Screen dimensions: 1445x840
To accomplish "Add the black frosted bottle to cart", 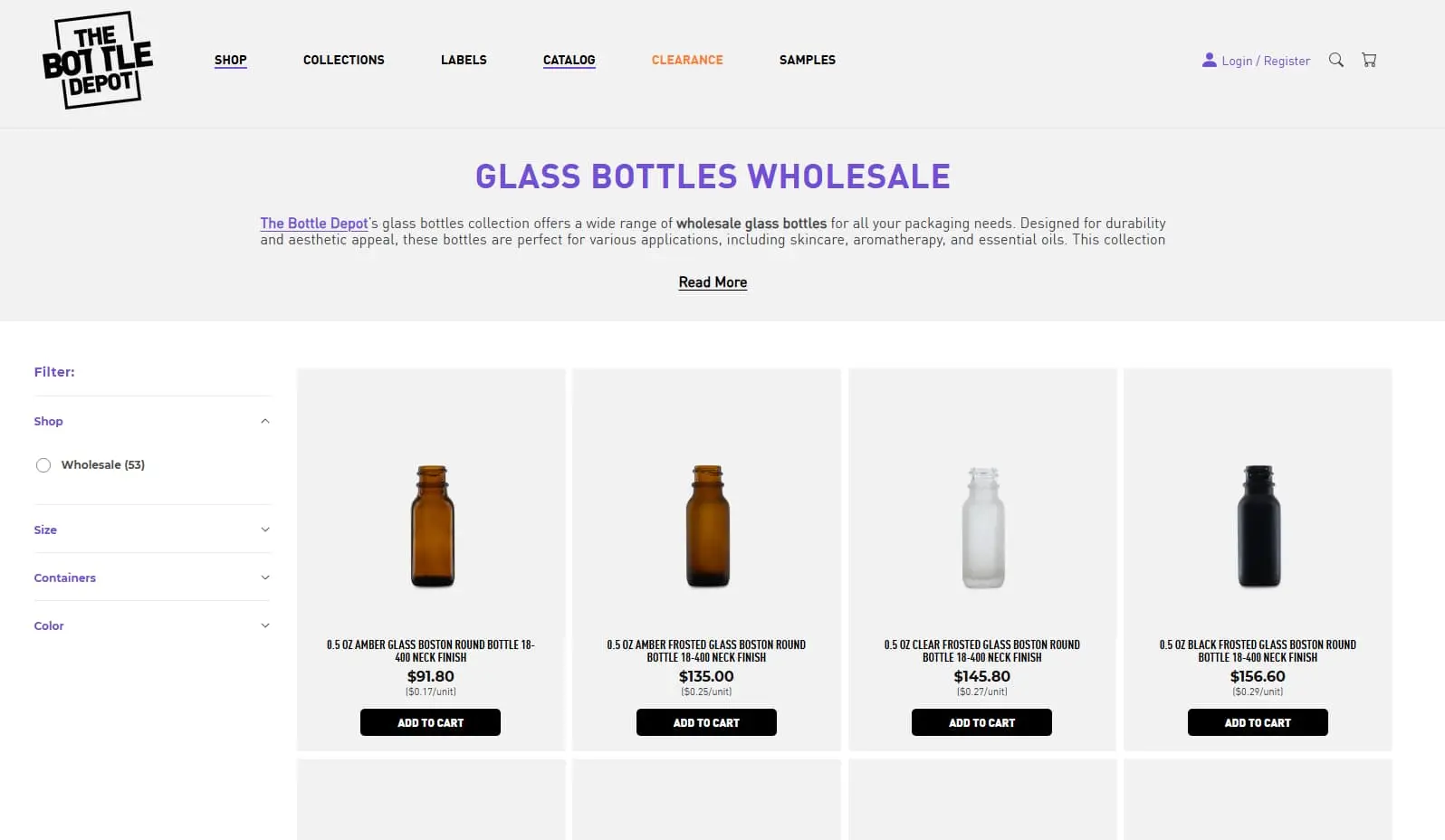I will pos(1258,722).
